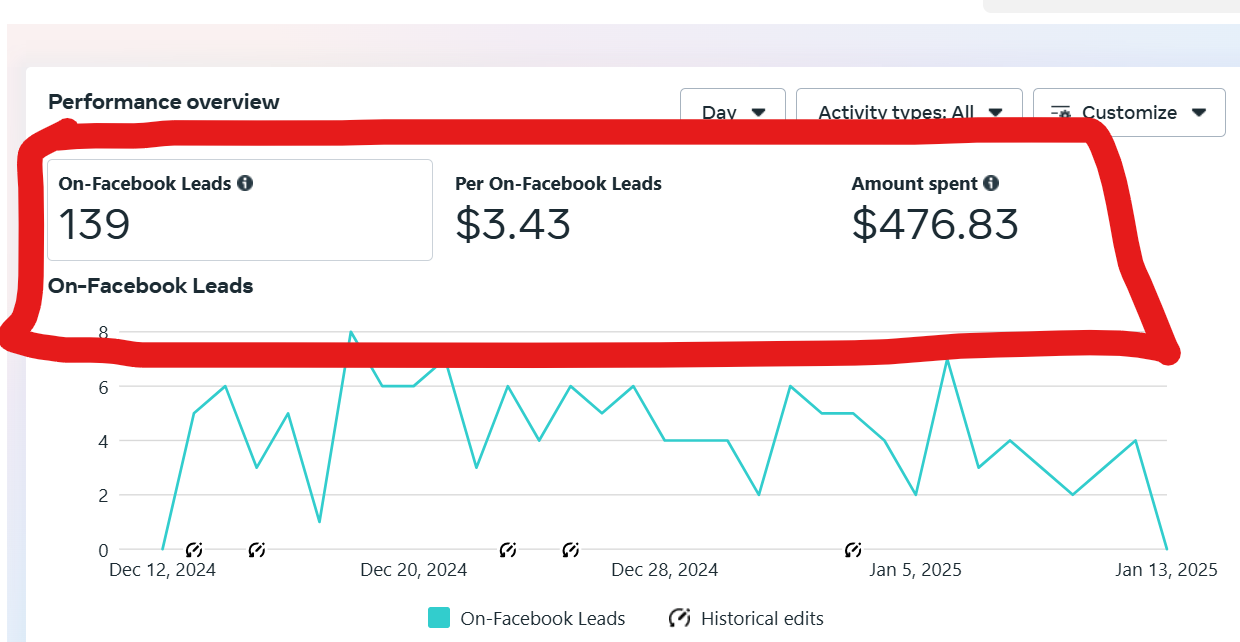The width and height of the screenshot is (1240, 642).
Task: Expand the Customize dropdown arrow
Action: 1201,112
